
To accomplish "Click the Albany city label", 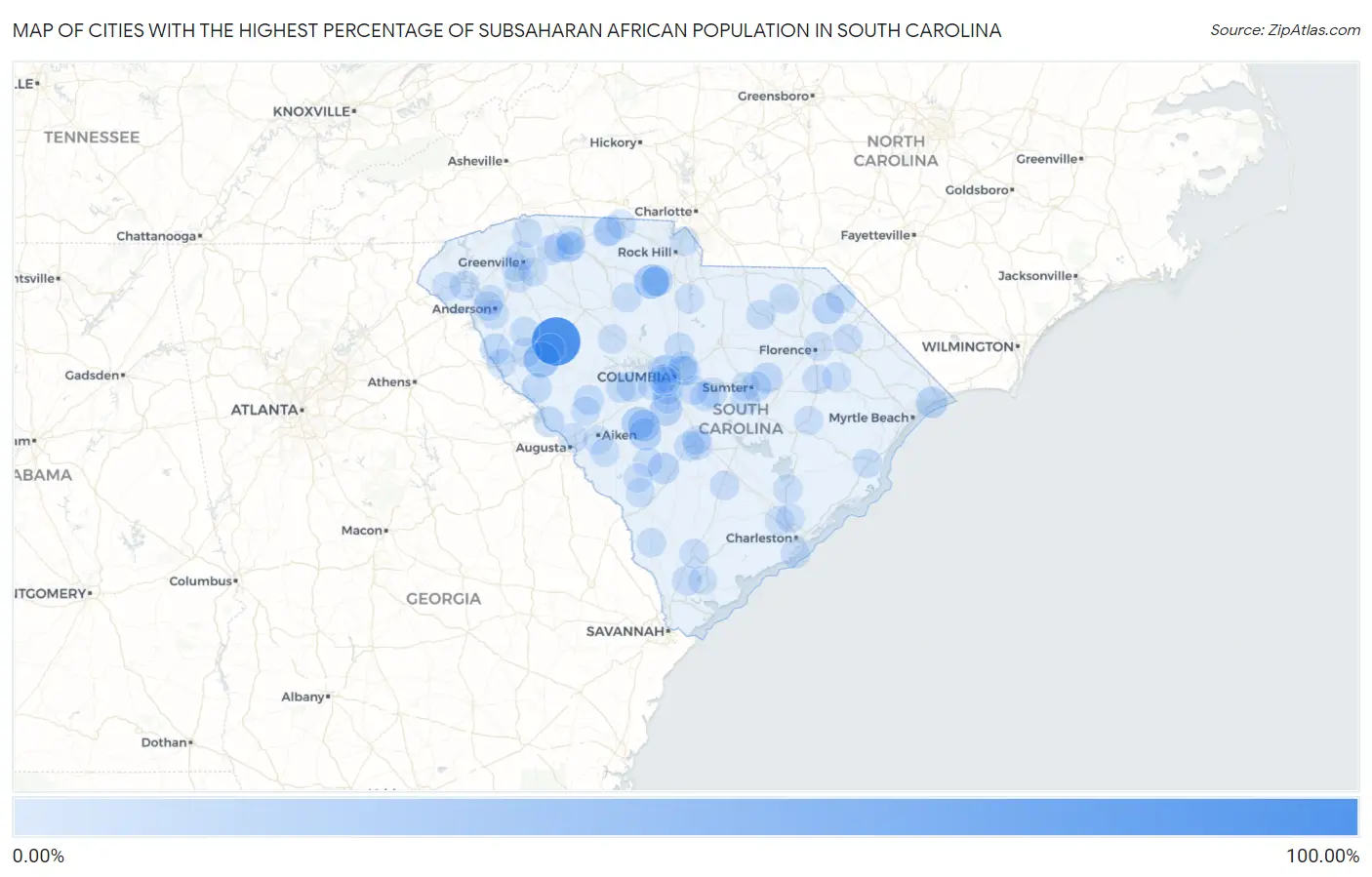I will (304, 698).
